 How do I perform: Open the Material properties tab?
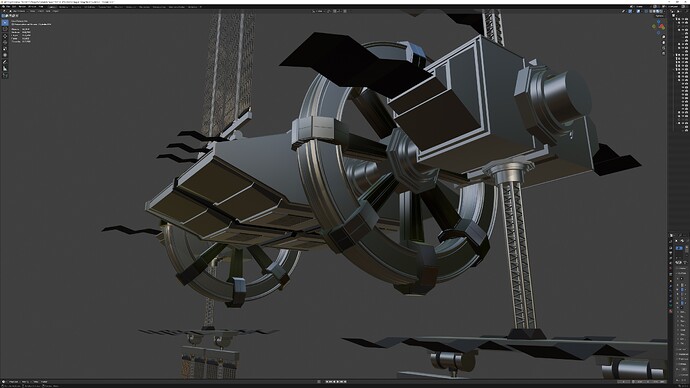(671, 311)
